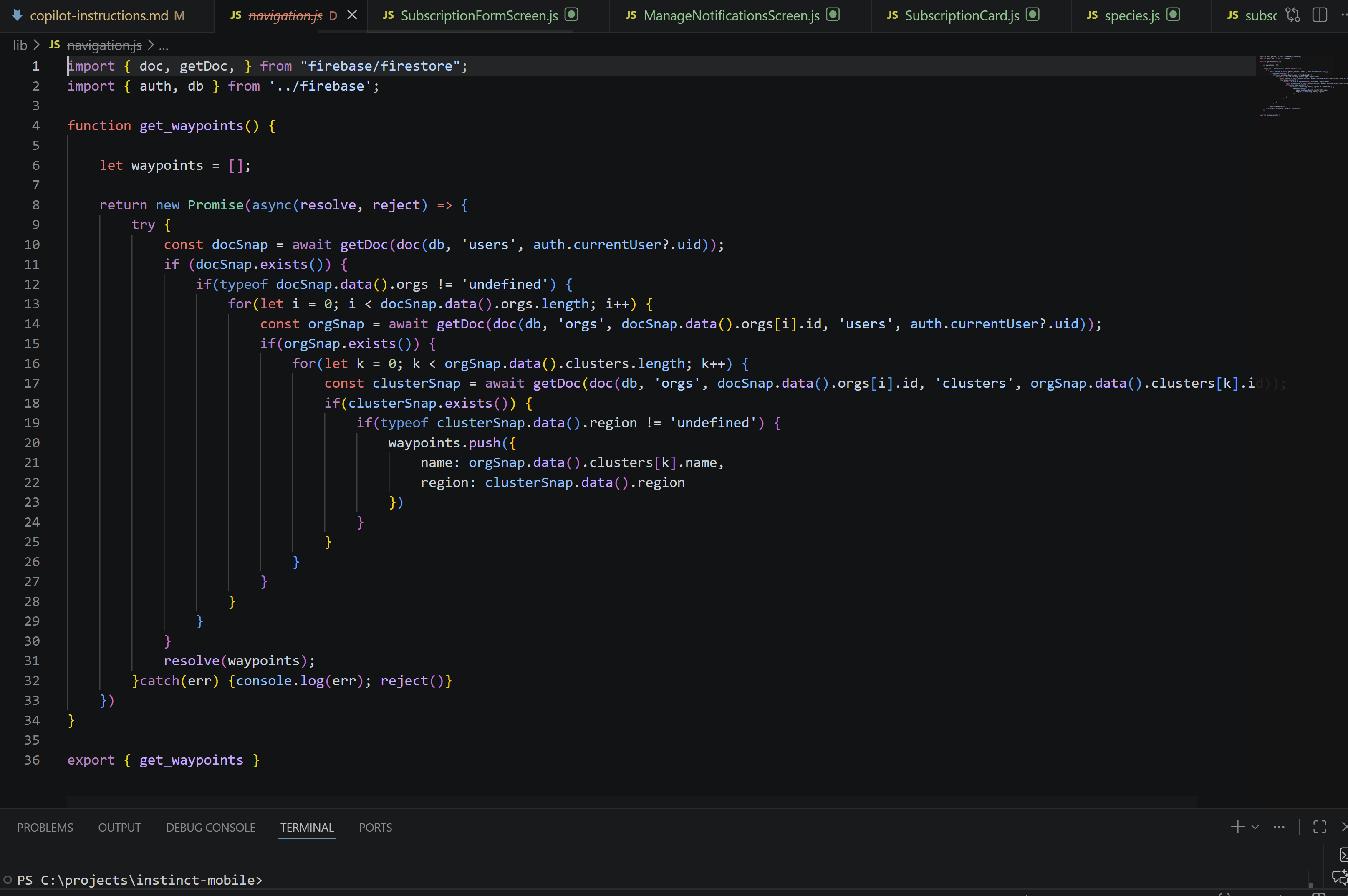The image size is (1348, 896).
Task: Click the JS icon on species.js tab
Action: (1092, 15)
